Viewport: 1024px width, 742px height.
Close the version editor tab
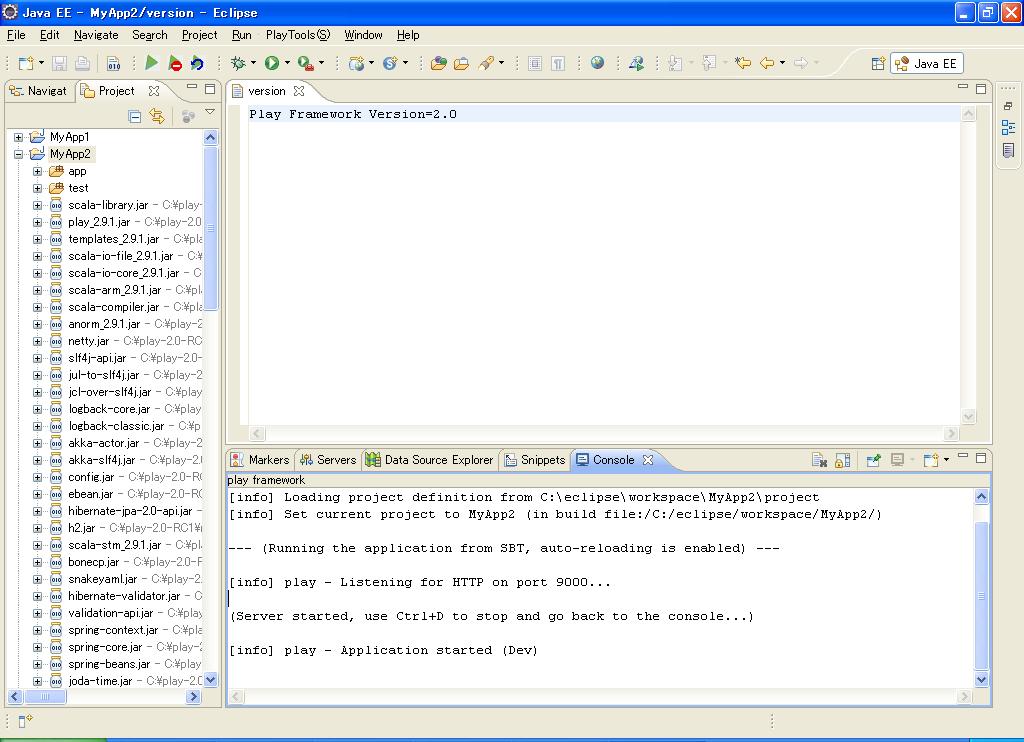pyautogui.click(x=299, y=91)
